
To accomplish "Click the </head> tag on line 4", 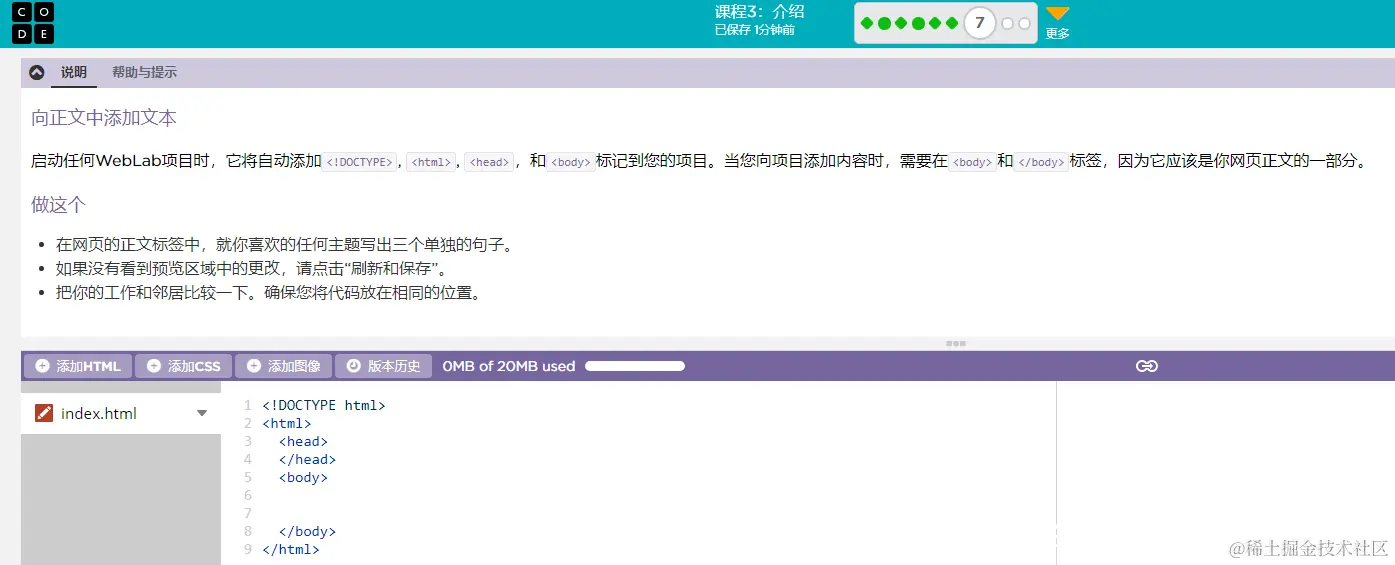I will (x=307, y=459).
